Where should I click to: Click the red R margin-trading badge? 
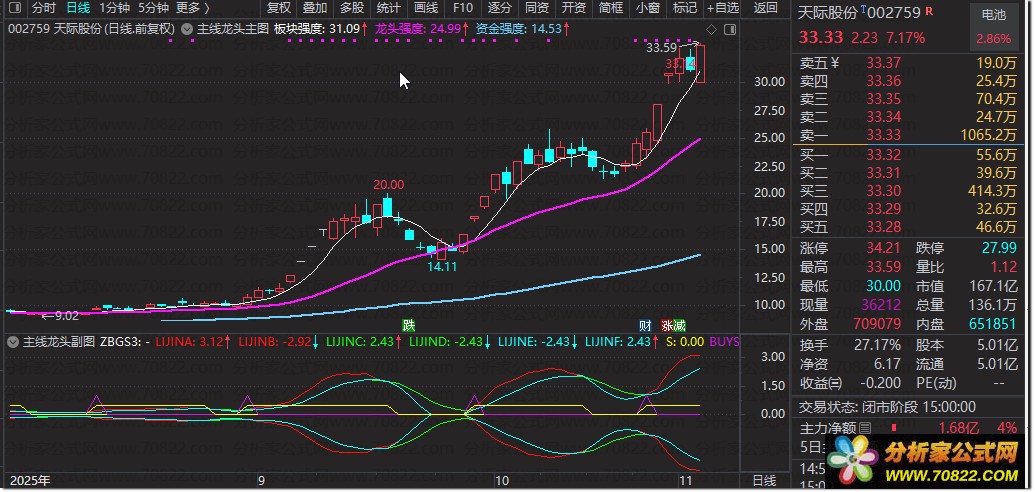pos(930,11)
